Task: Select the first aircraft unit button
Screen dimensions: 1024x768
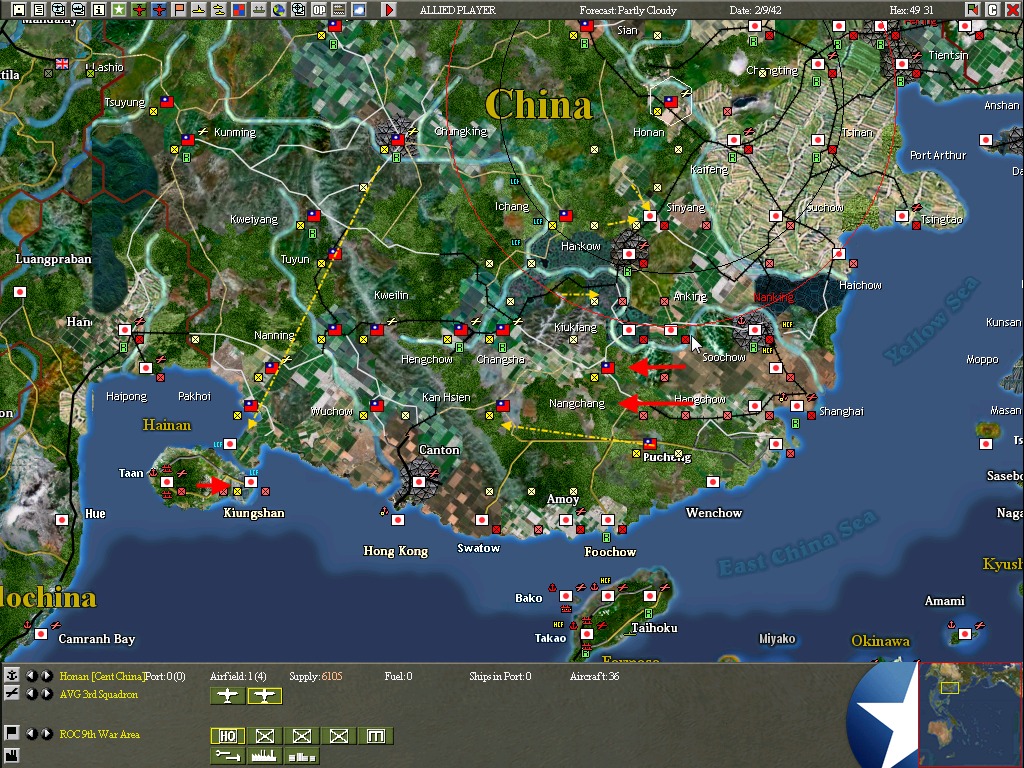Action: pos(227,696)
